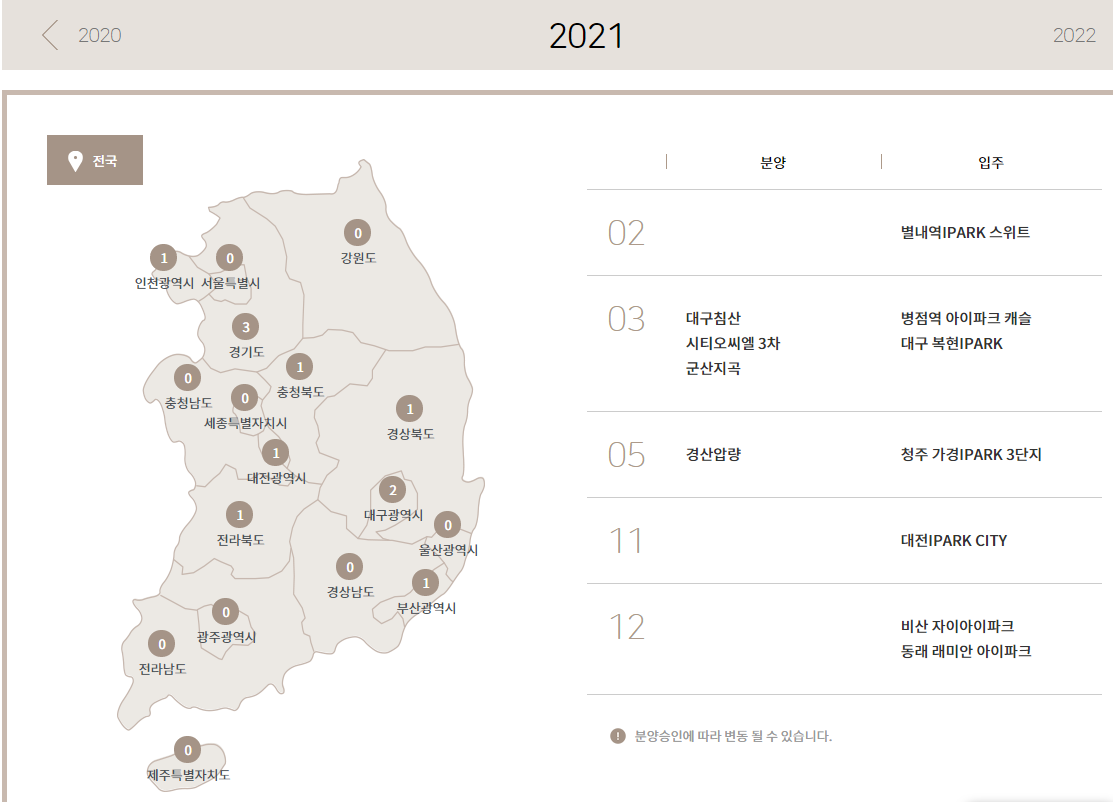Click the exclamation notice icon
The height and width of the screenshot is (802, 1113).
click(x=618, y=736)
